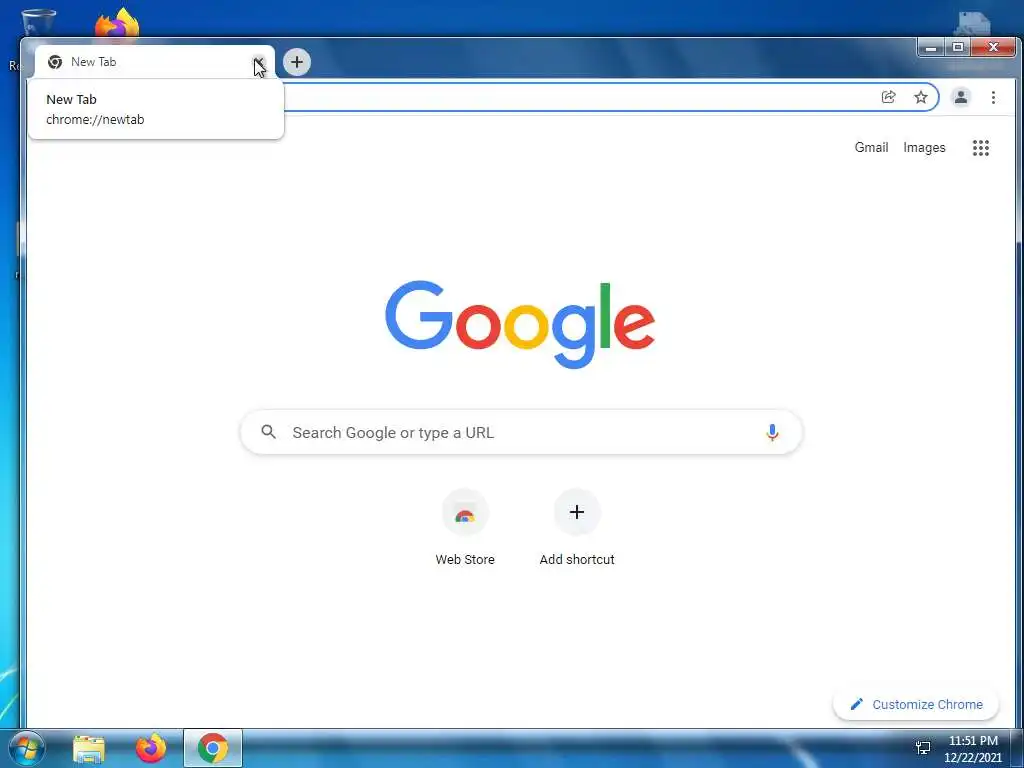Click the magnifier icon in search box
The image size is (1024, 768).
point(268,432)
